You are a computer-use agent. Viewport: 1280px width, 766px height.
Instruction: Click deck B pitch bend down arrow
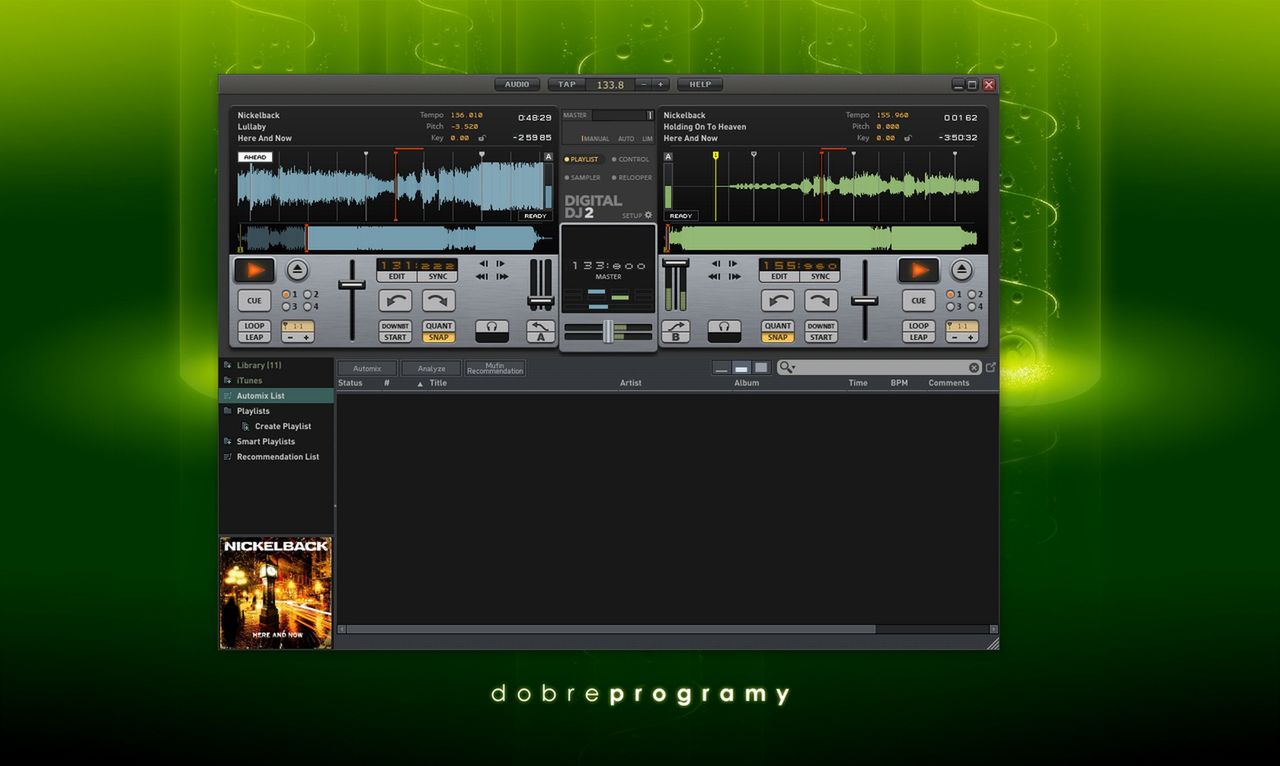(777, 301)
